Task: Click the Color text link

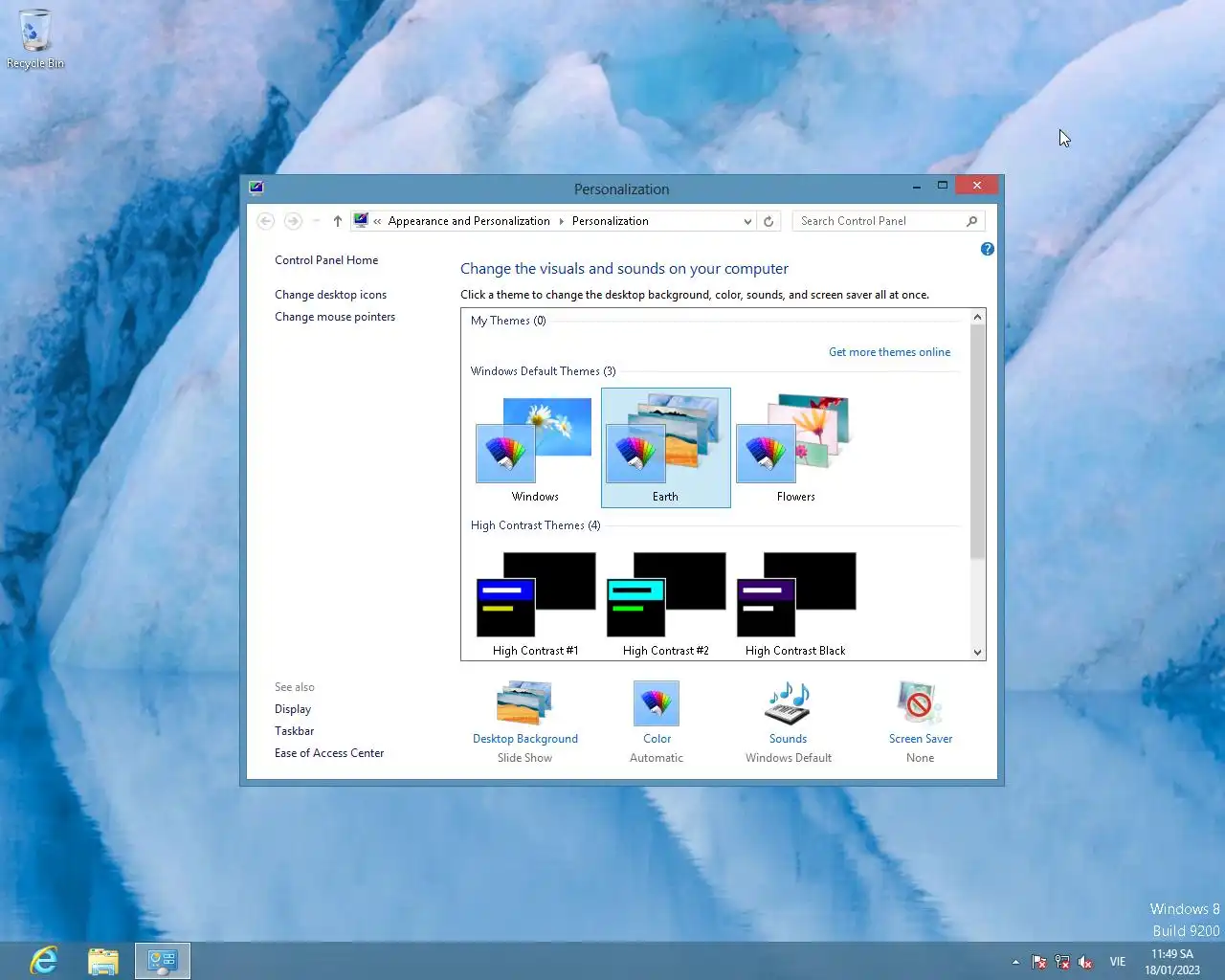Action: [x=657, y=739]
